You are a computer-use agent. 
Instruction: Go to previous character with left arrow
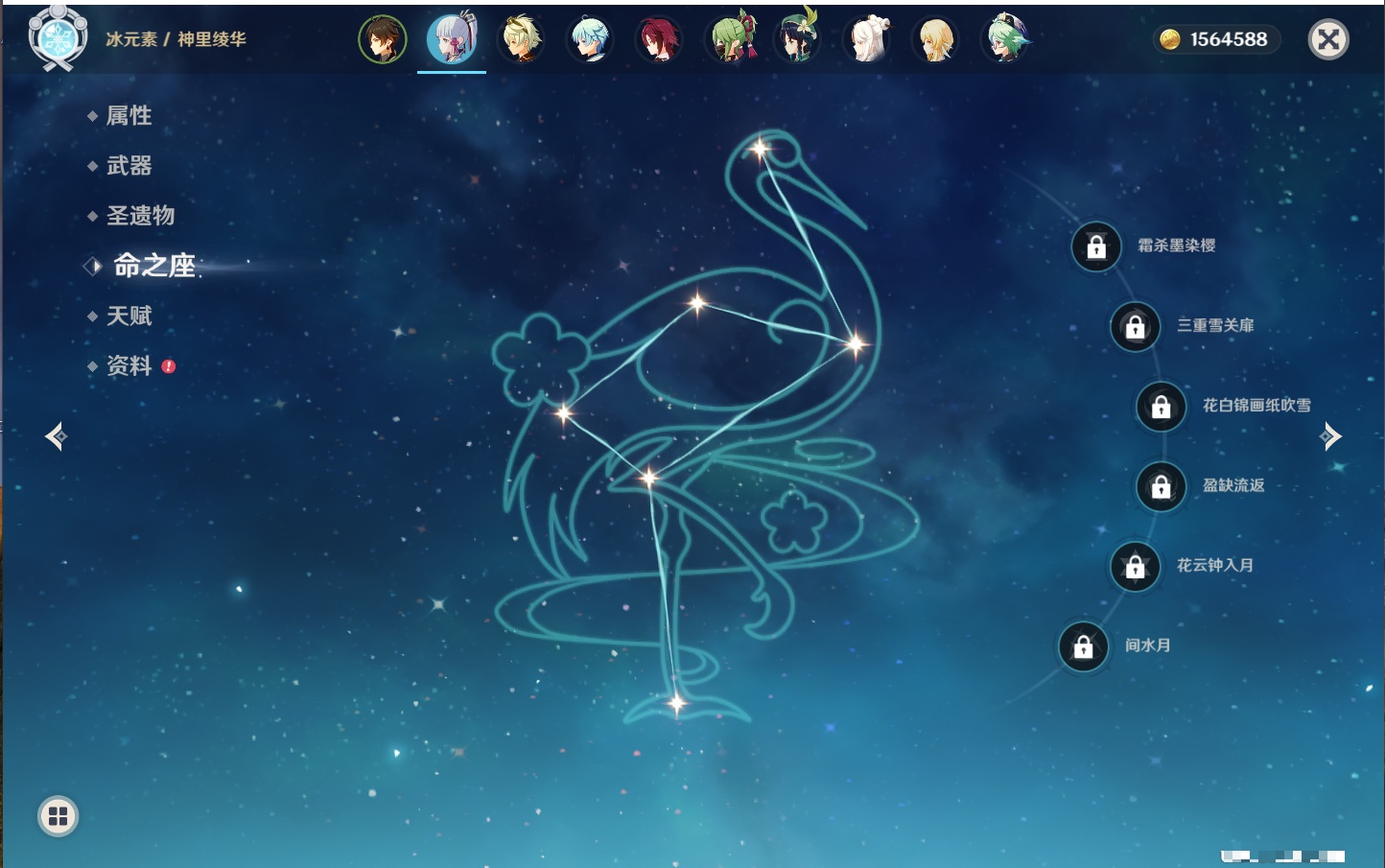pyautogui.click(x=56, y=436)
